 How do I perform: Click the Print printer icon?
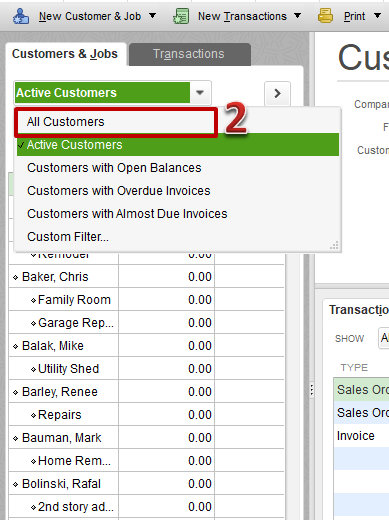[x=325, y=16]
